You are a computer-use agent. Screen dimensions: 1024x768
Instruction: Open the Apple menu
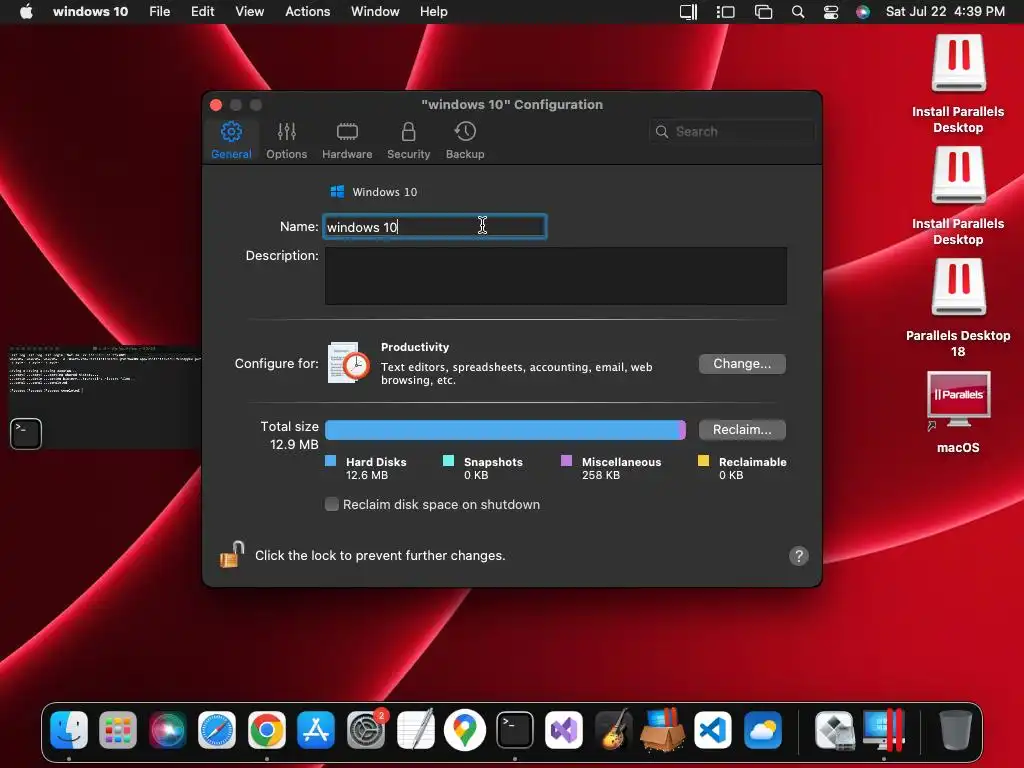click(x=26, y=12)
